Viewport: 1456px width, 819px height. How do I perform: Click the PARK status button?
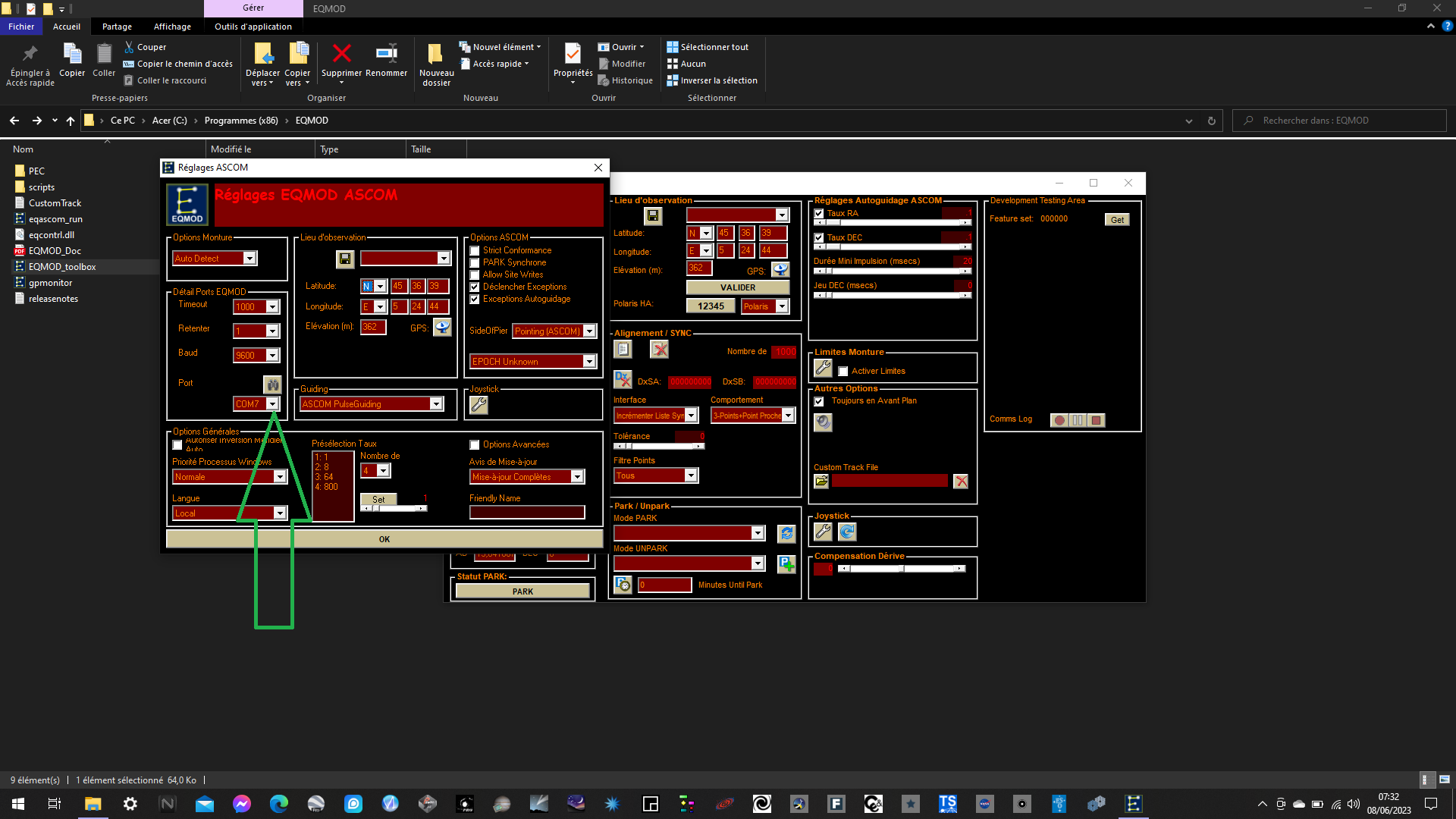(x=522, y=592)
